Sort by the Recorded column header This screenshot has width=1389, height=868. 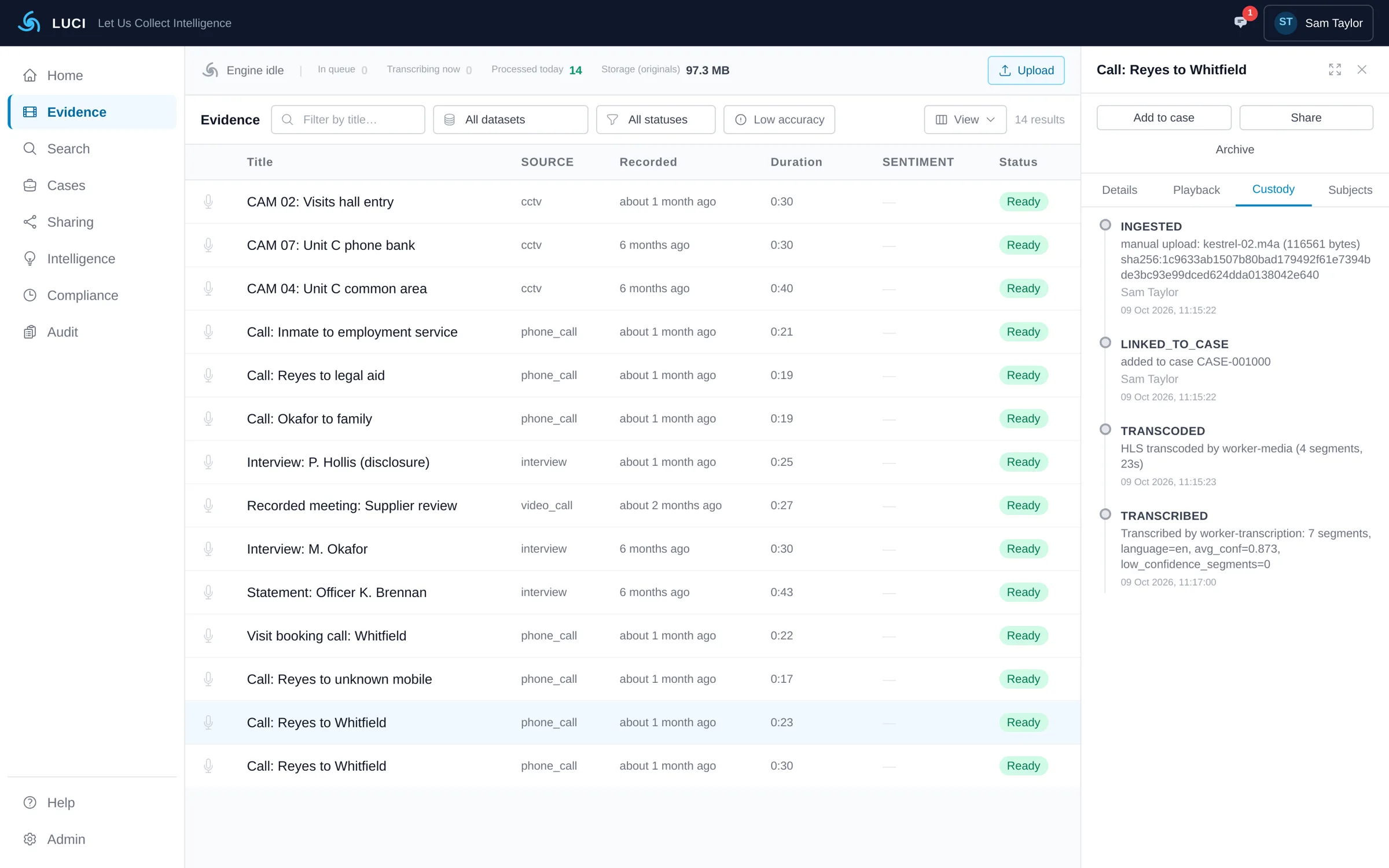(648, 162)
